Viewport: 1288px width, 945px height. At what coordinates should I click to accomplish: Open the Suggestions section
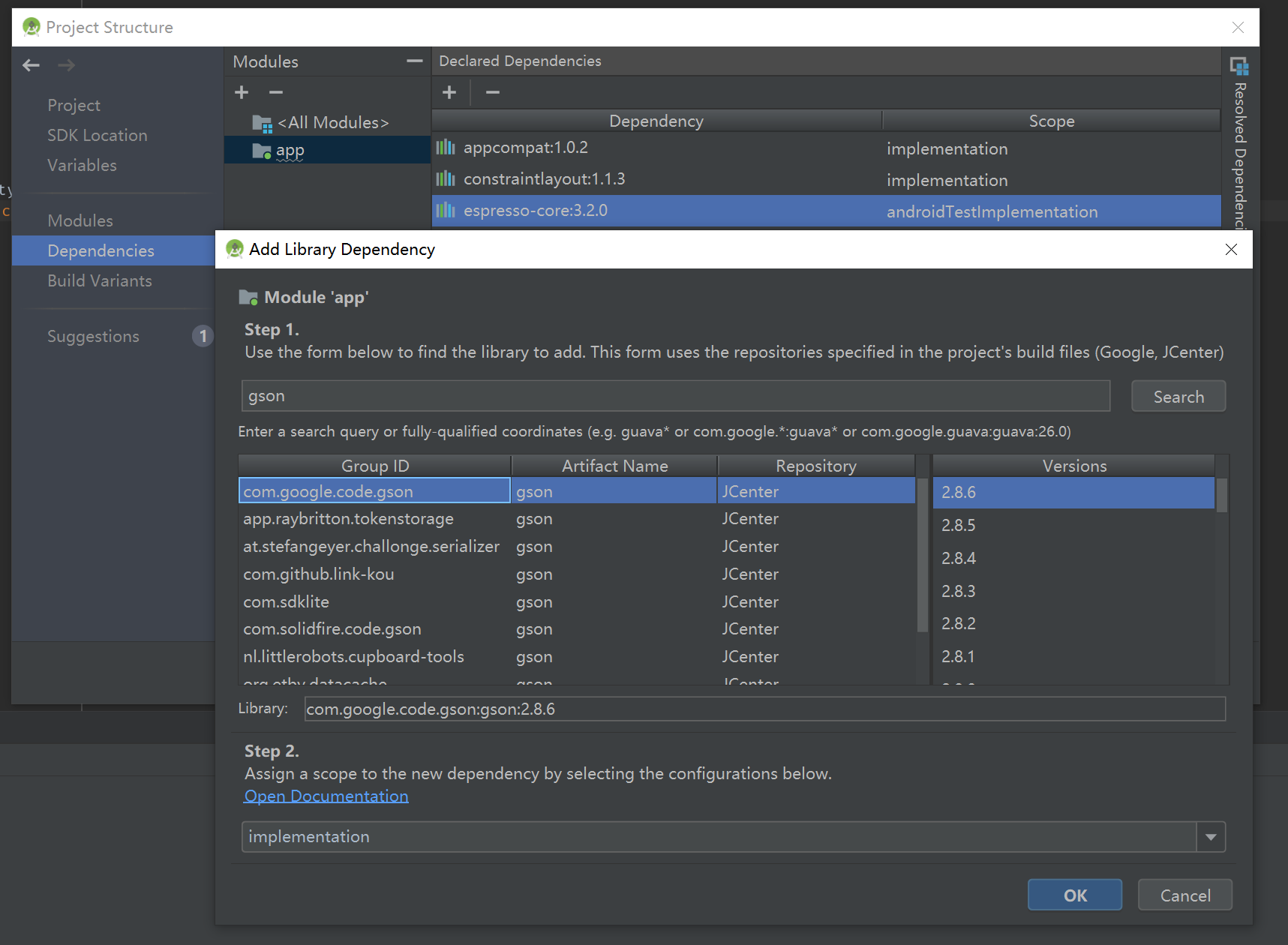coord(93,336)
